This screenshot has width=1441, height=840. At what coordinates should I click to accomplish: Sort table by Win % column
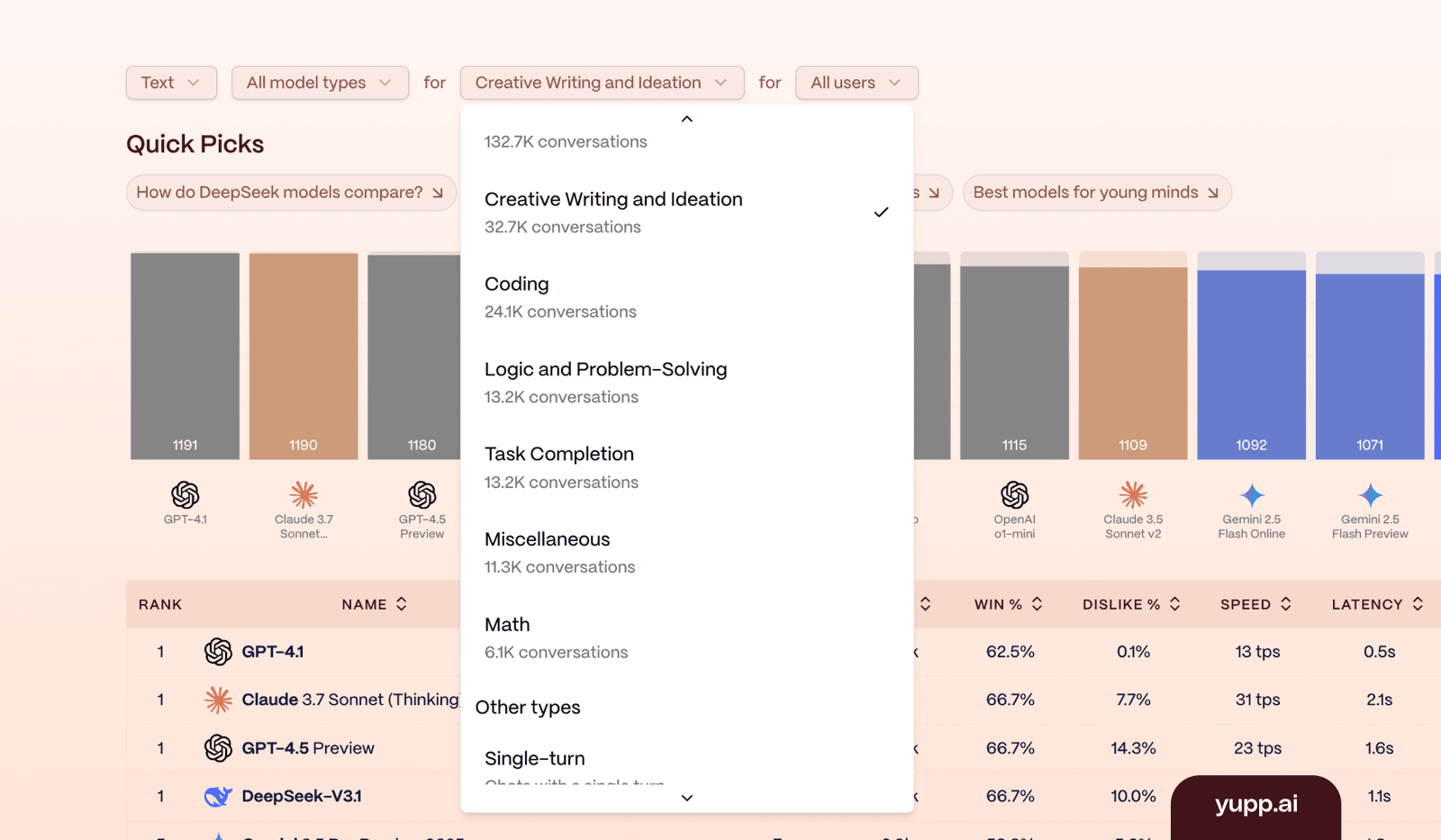click(x=1008, y=604)
